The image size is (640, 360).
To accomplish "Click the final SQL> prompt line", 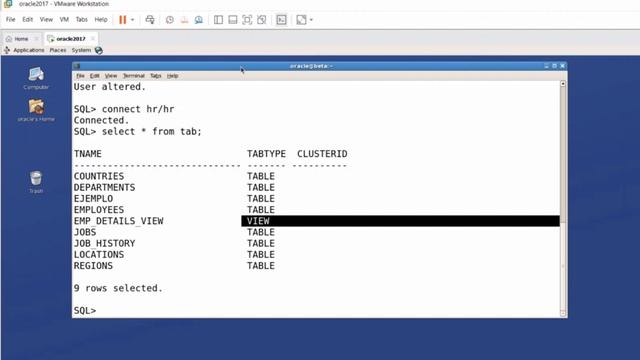I will point(85,311).
